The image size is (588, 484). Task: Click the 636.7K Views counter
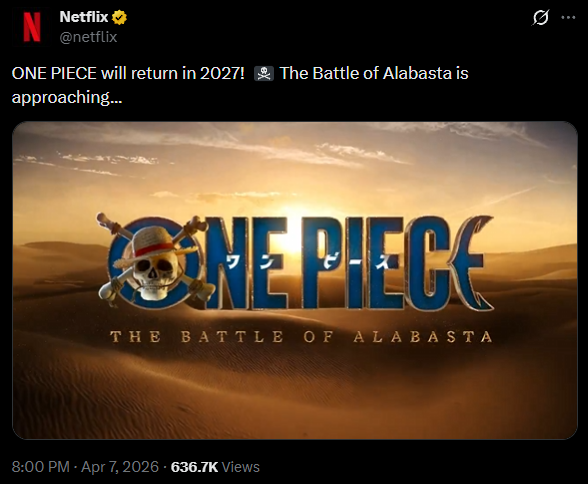tap(215, 467)
